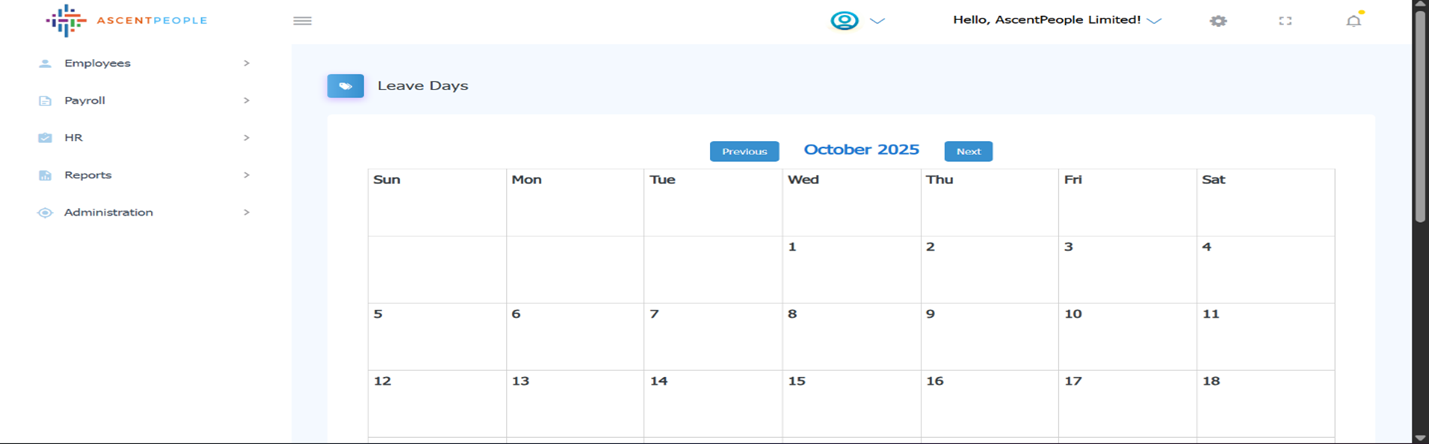The width and height of the screenshot is (1429, 444).
Task: Open the HR menu item
Action: coord(74,138)
